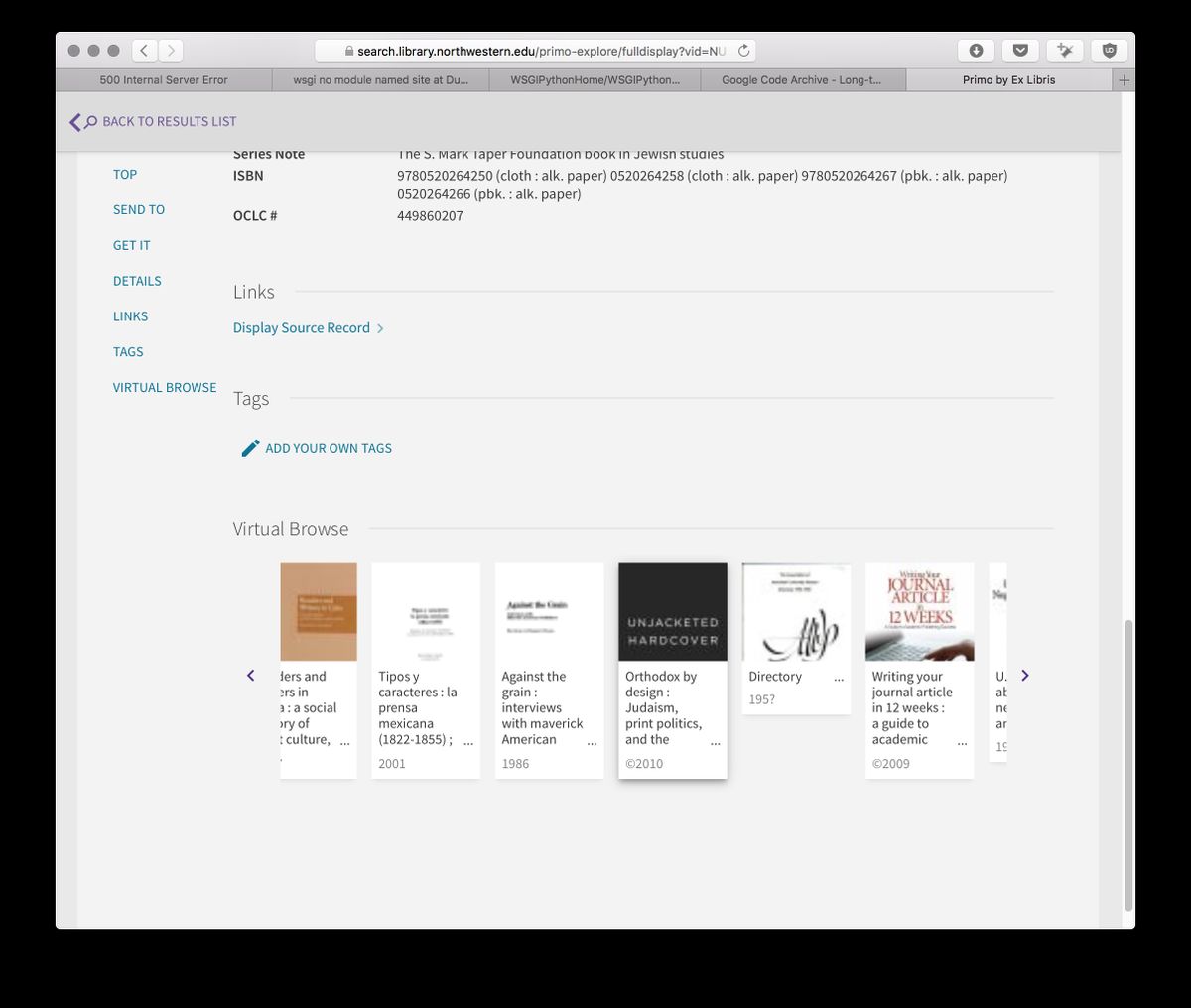Open the Directory book cover
The height and width of the screenshot is (1008, 1191).
[797, 611]
